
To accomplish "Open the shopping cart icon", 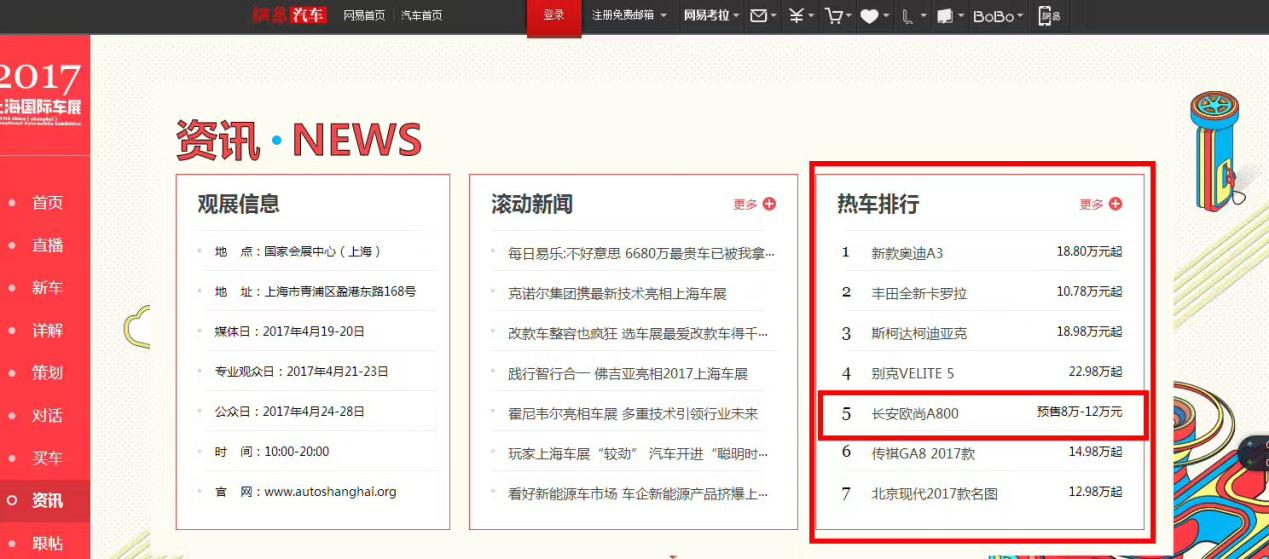I will point(833,16).
